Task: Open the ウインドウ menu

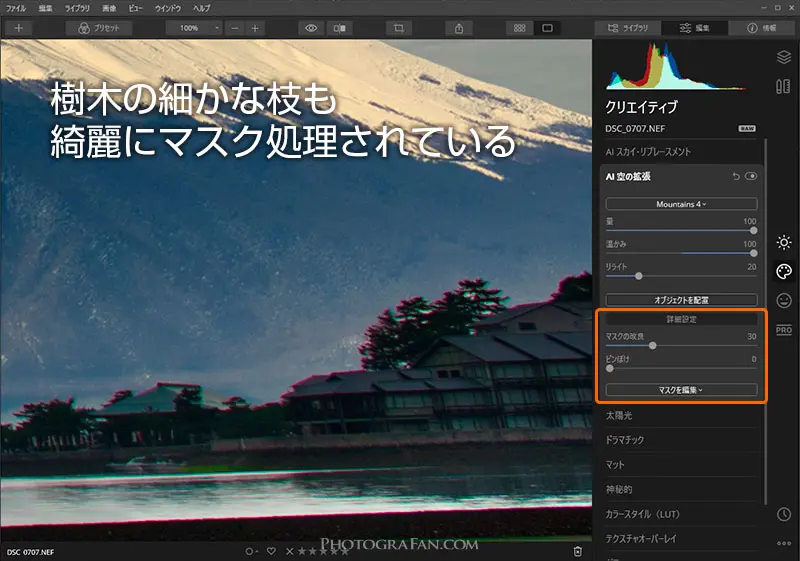Action: coord(168,8)
